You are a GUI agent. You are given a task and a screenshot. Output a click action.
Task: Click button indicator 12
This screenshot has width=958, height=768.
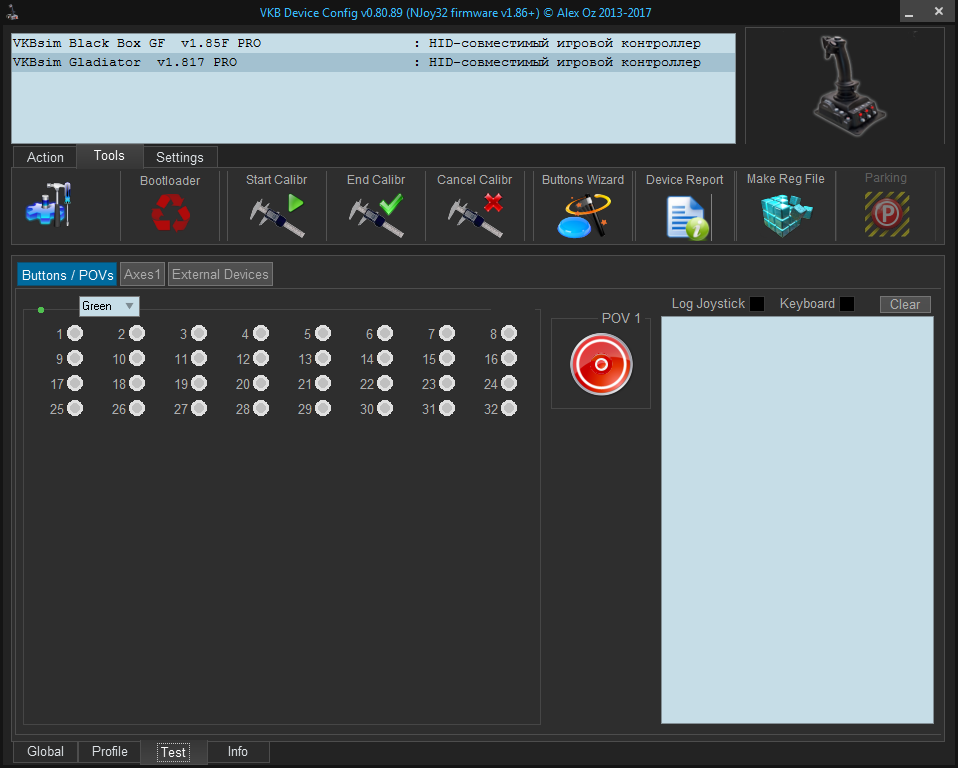click(x=261, y=358)
